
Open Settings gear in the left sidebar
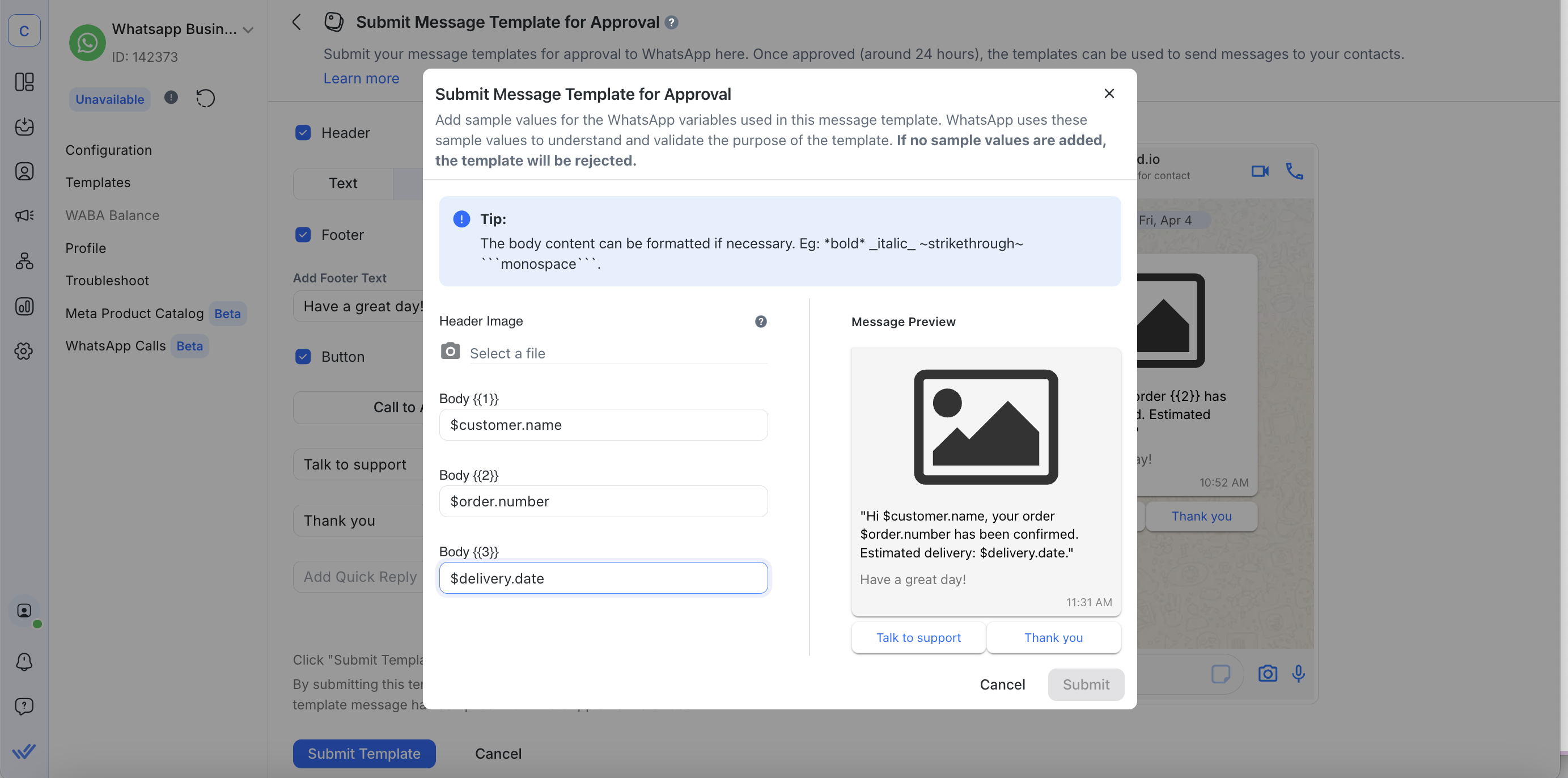coord(24,351)
